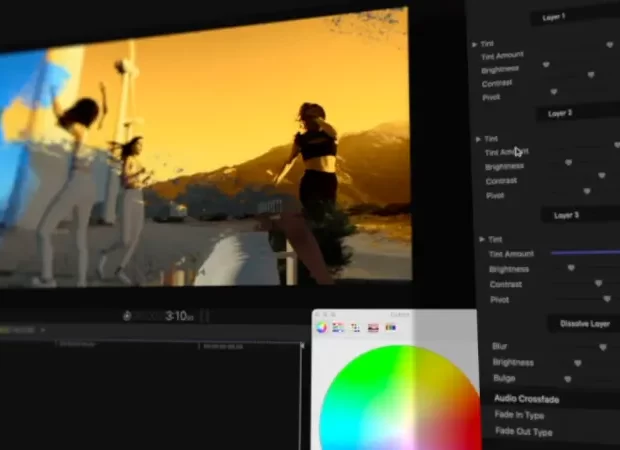Click the Layer 1 Contrast slider handle
This screenshot has height=450, width=620.
[x=591, y=75]
